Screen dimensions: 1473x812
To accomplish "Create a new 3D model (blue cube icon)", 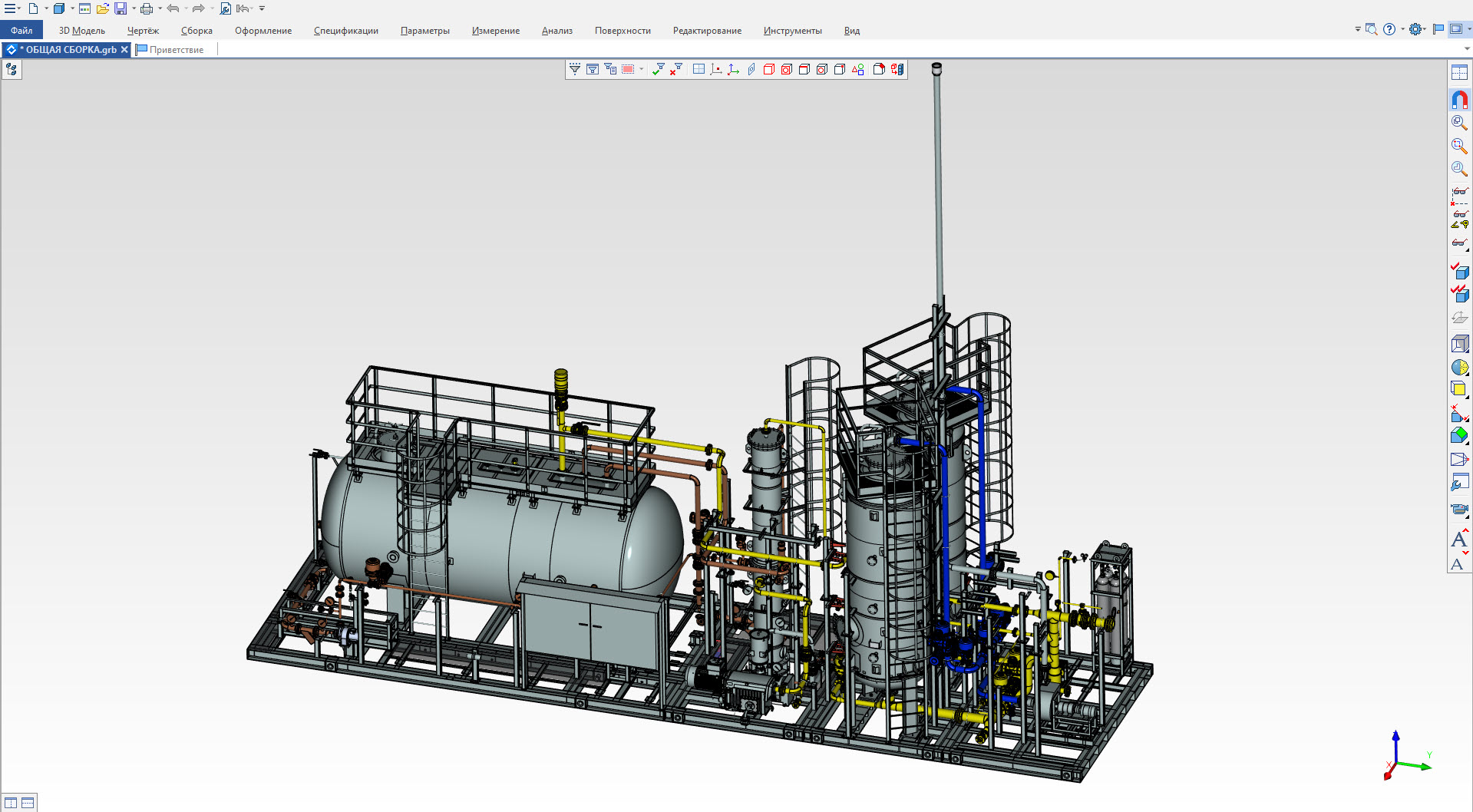I will click(x=58, y=8).
